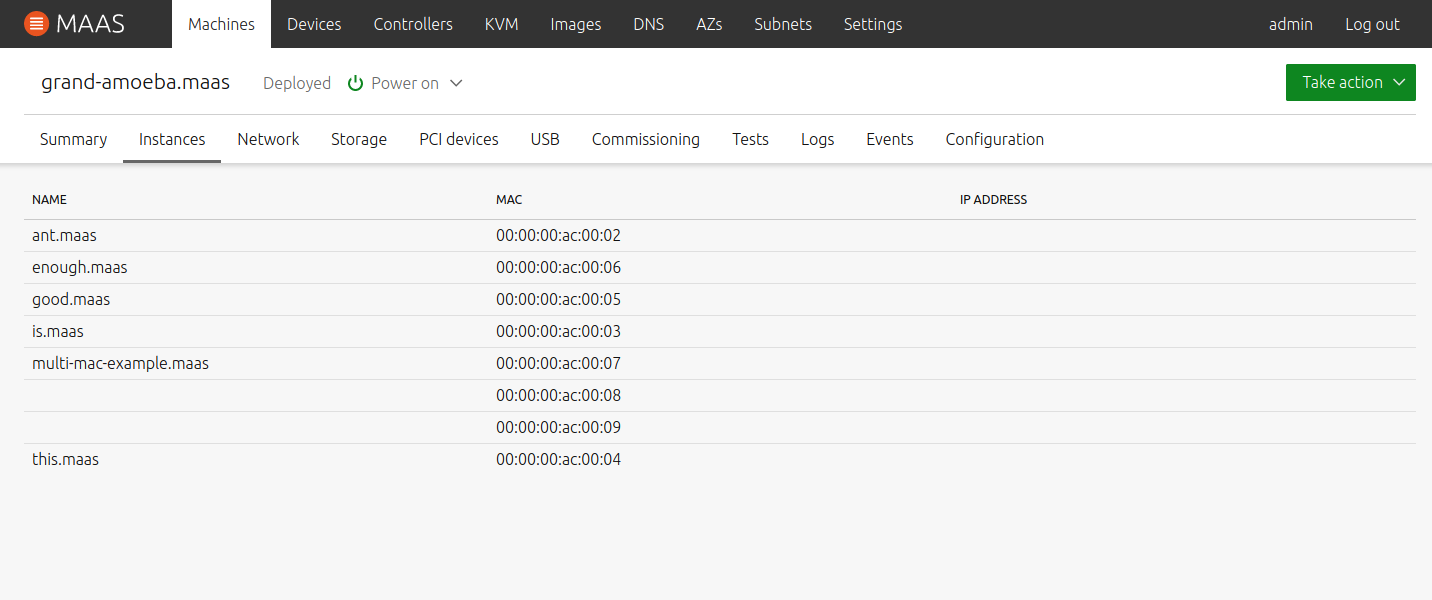Click the admin user link
Image resolution: width=1432 pixels, height=600 pixels.
point(1290,24)
